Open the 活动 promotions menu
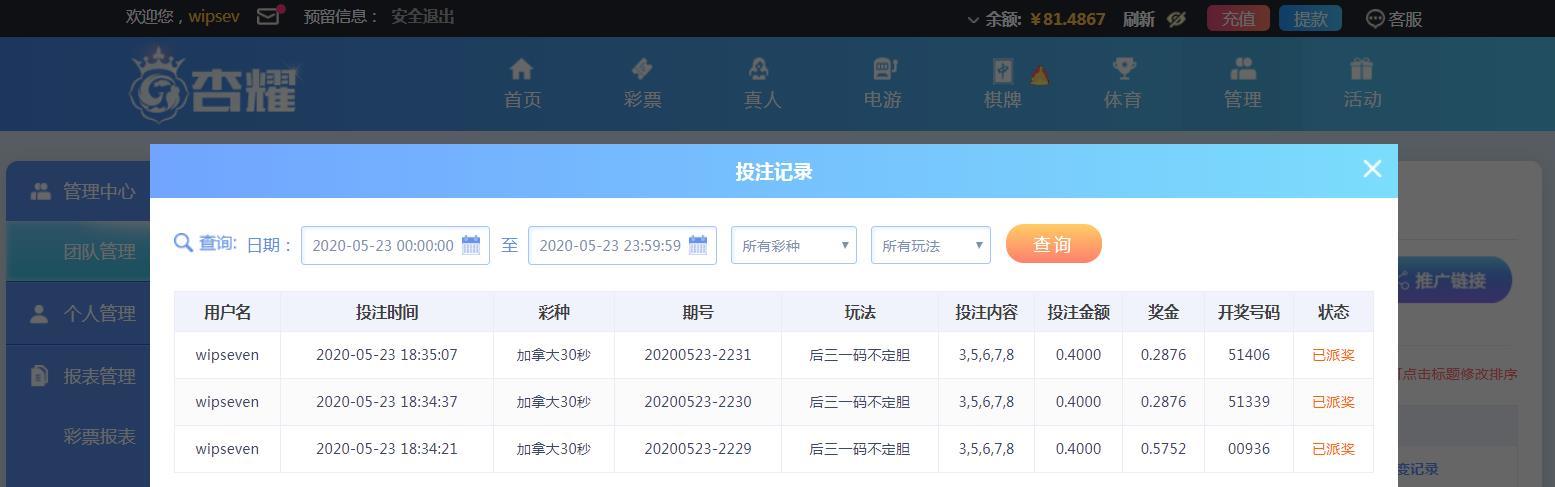 [x=1362, y=84]
